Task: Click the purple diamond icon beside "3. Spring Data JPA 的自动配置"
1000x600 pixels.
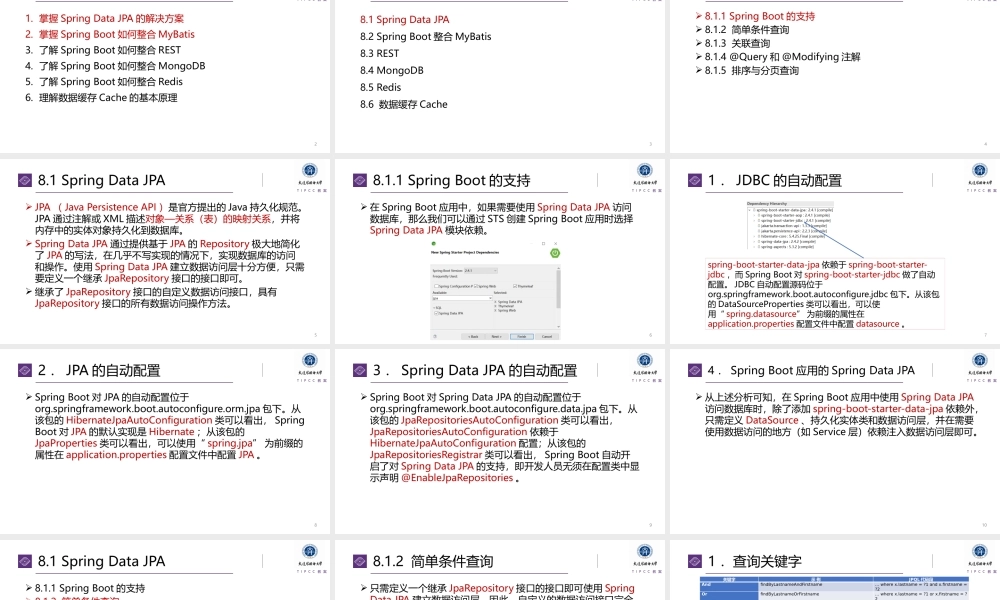Action: [359, 370]
